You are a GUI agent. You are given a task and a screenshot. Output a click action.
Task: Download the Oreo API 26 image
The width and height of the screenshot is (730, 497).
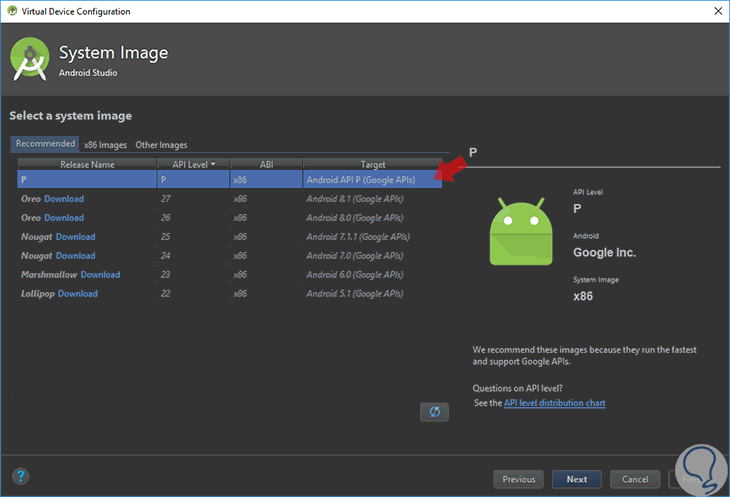click(x=64, y=218)
